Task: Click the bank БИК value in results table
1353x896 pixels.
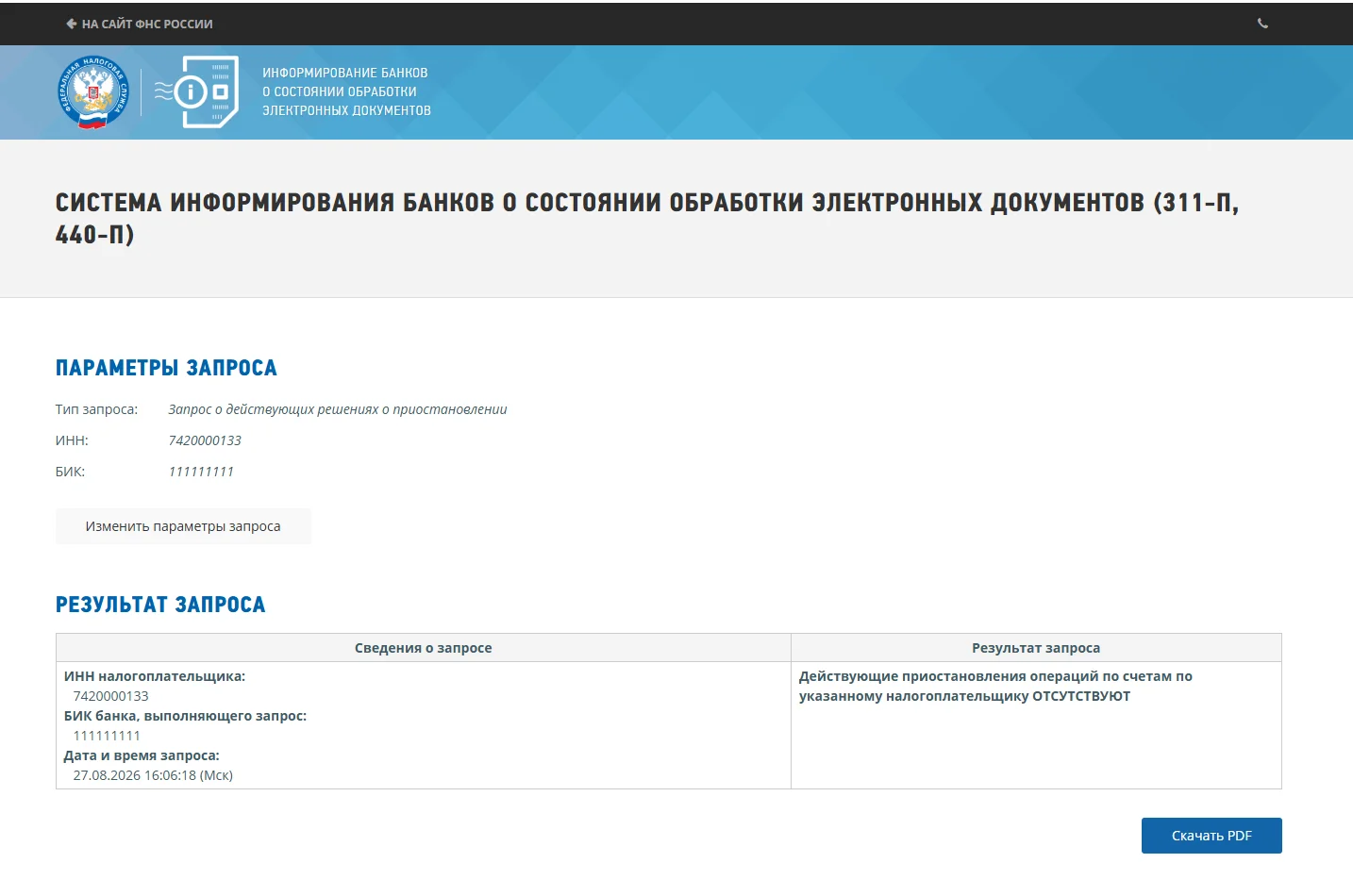Action: (107, 736)
